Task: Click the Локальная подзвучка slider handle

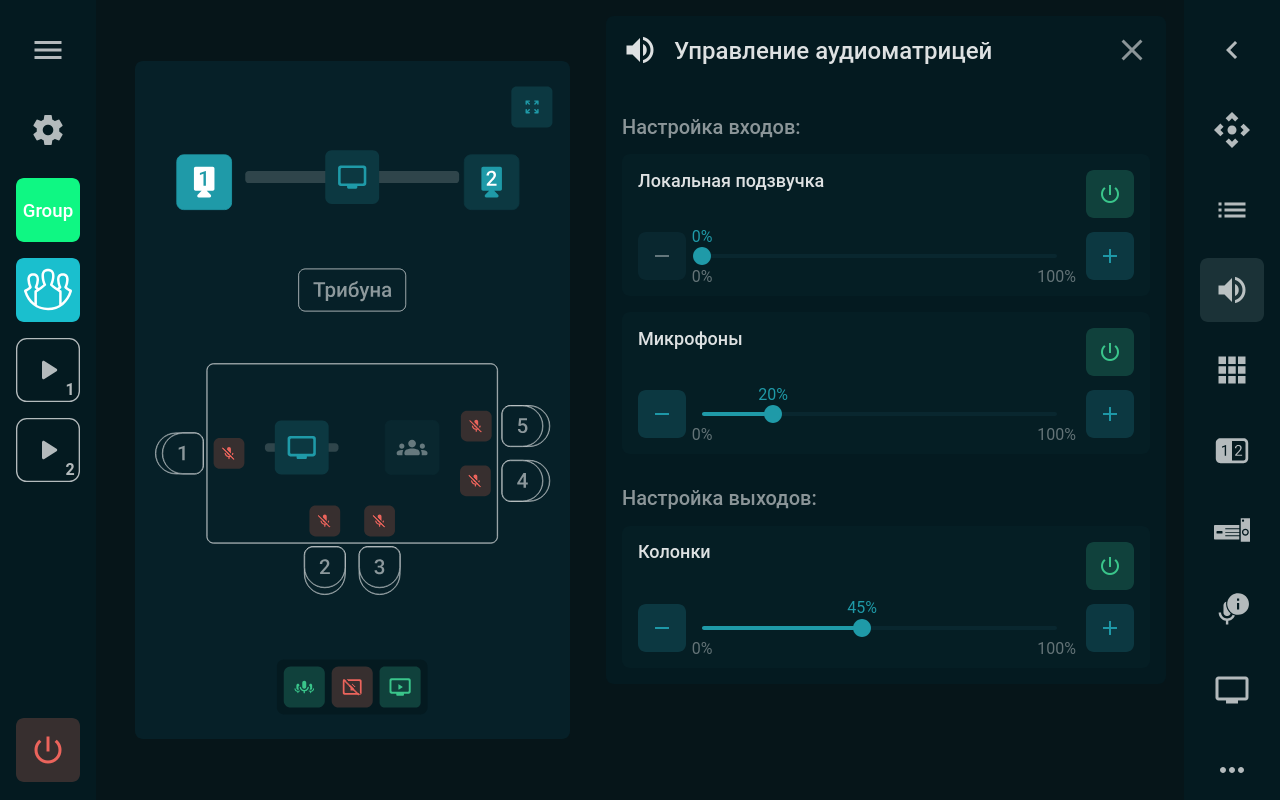Action: 702,256
